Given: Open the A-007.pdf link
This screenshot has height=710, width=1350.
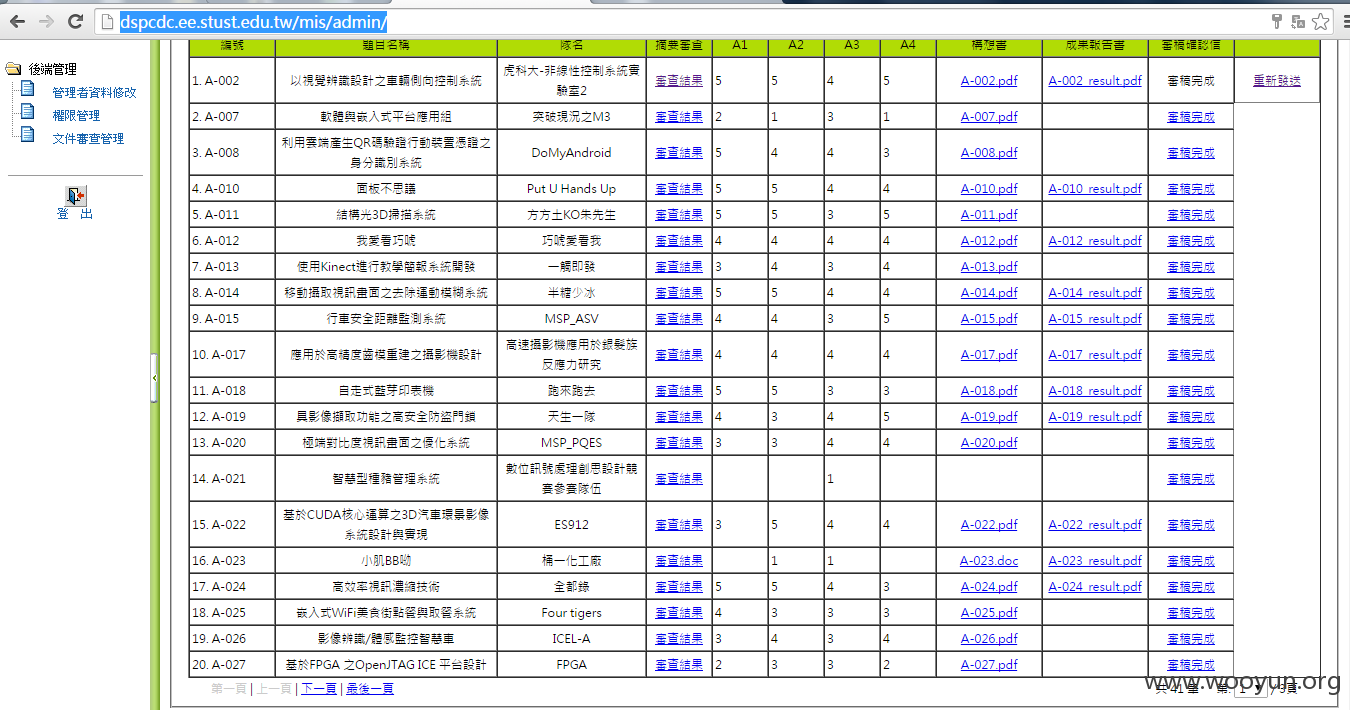Looking at the screenshot, I should [x=989, y=117].
